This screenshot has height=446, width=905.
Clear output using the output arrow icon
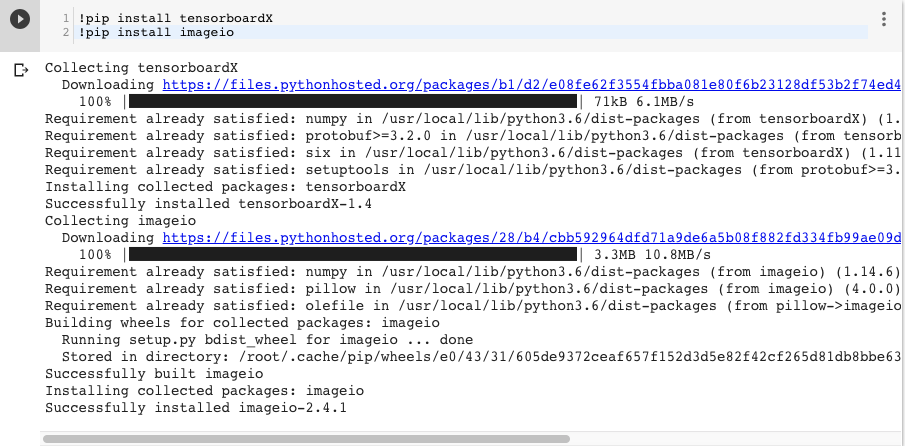click(x=21, y=70)
